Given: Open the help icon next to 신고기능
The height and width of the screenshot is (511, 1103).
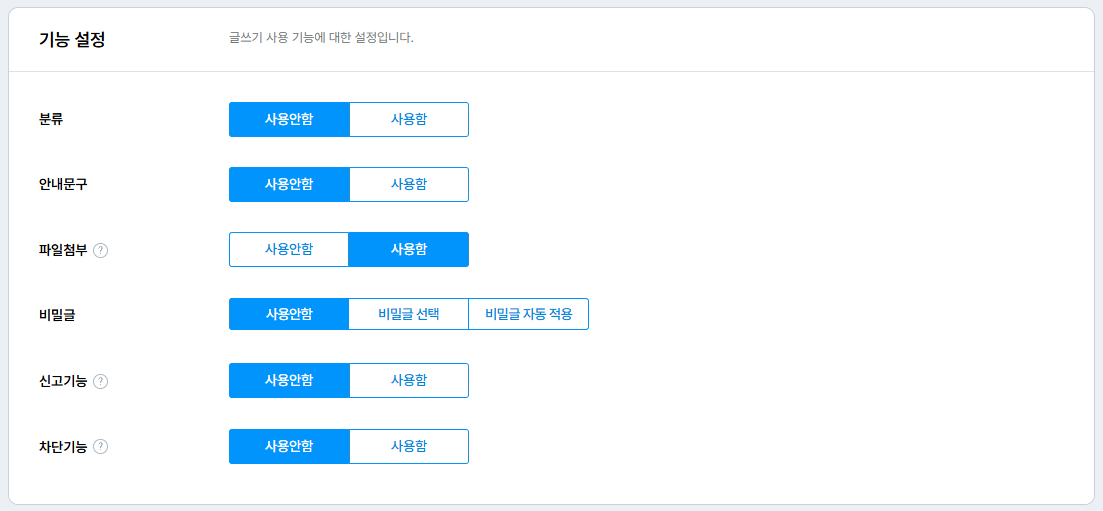Looking at the screenshot, I should [x=101, y=381].
